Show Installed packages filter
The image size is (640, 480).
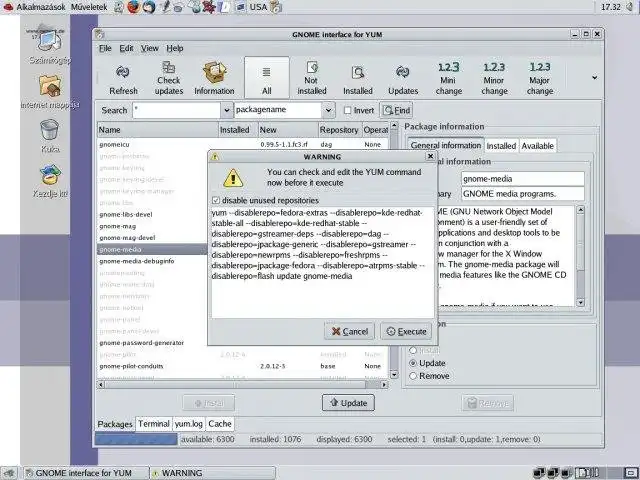click(x=358, y=80)
